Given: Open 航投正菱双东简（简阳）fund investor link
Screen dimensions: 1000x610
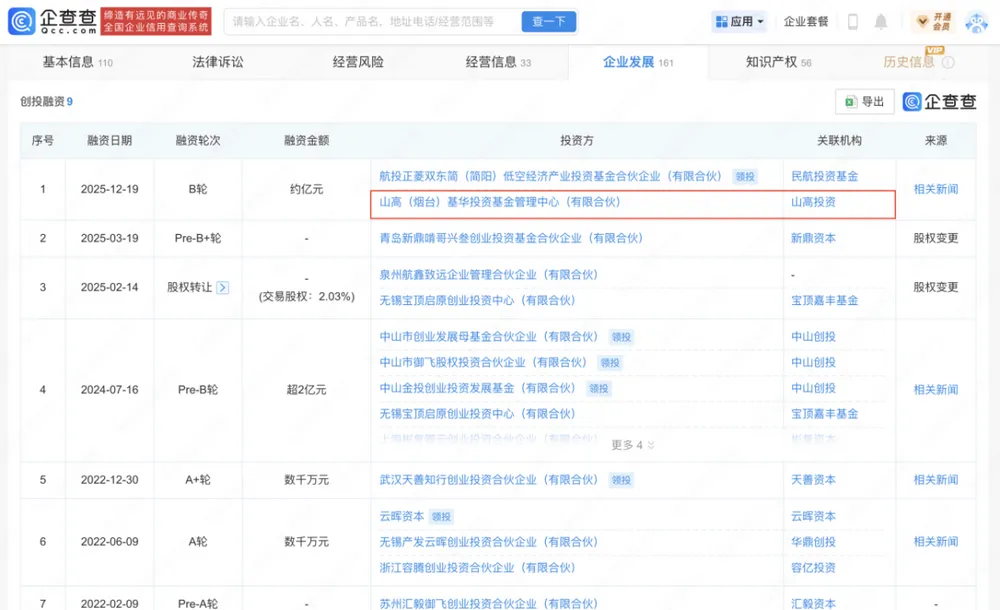Looking at the screenshot, I should [x=550, y=176].
